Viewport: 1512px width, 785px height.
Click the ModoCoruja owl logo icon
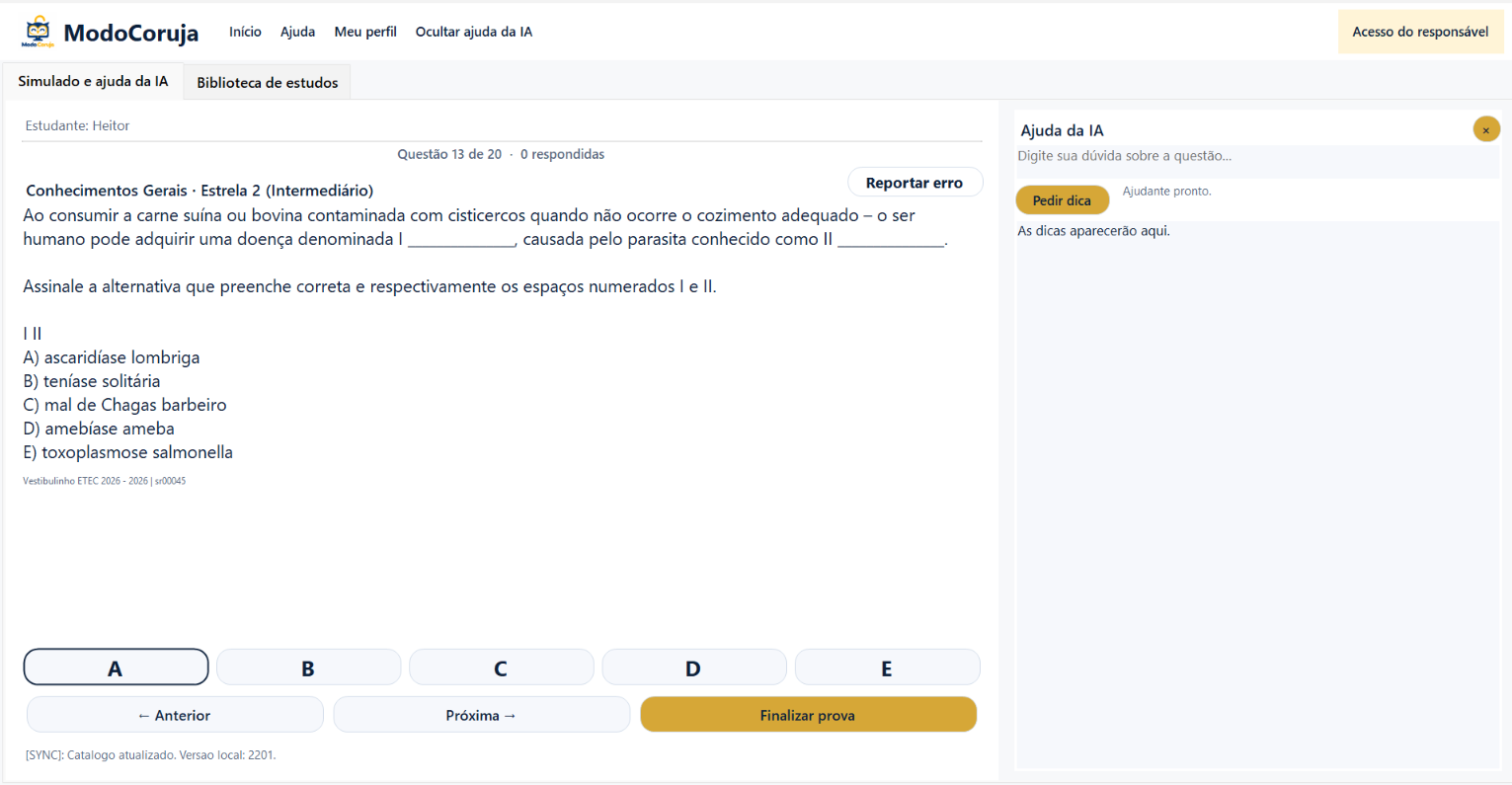[39, 32]
